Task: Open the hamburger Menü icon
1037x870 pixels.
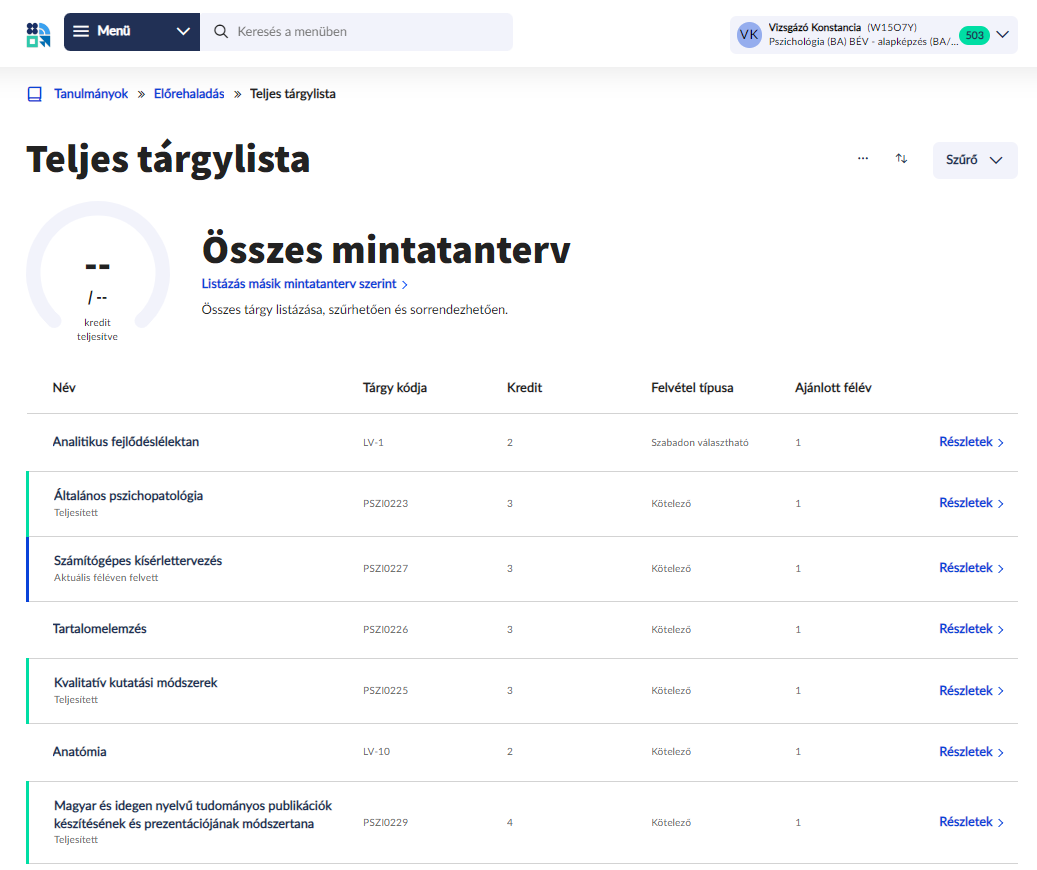Action: 81,31
